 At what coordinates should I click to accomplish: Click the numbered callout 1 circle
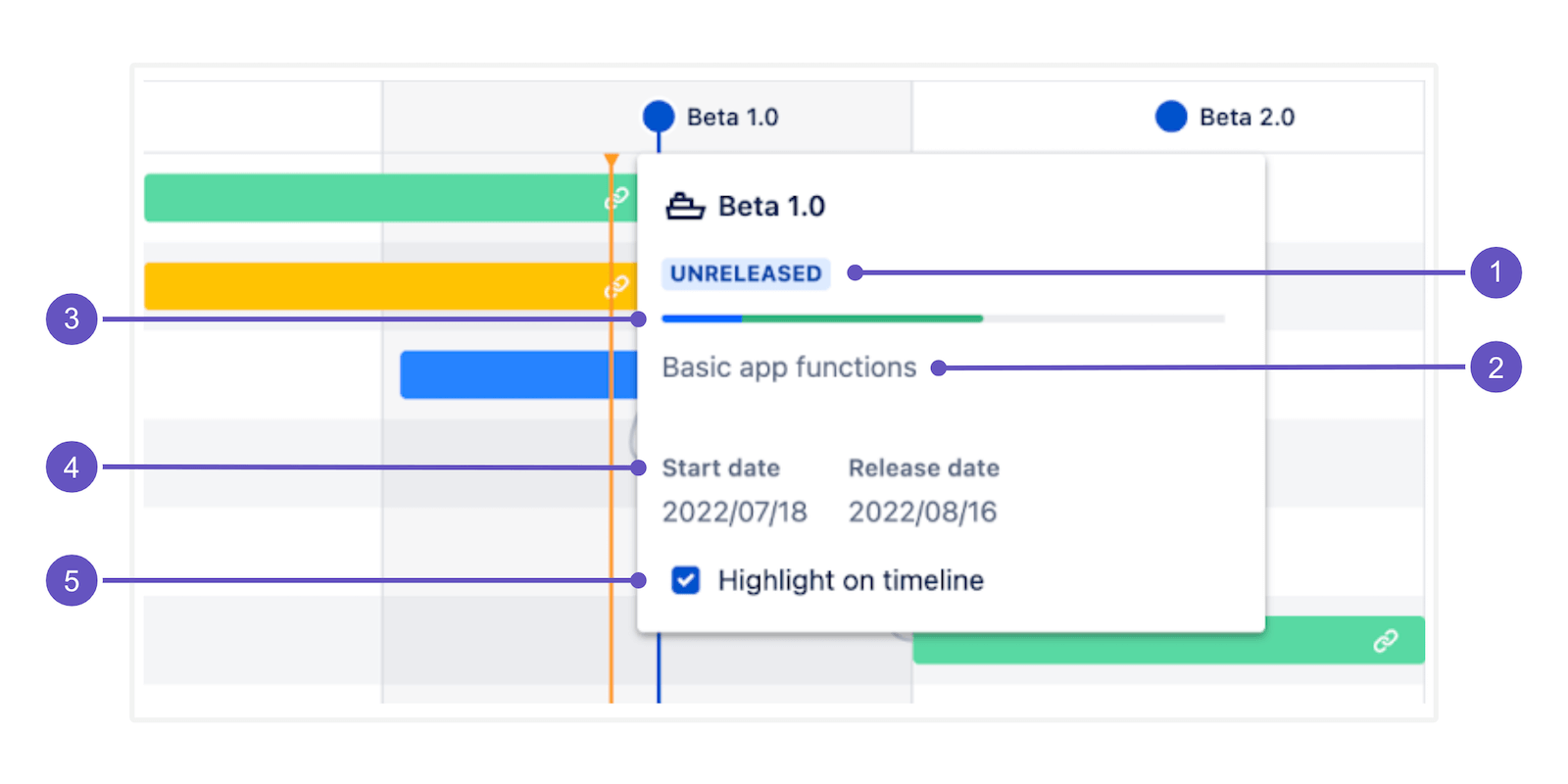coord(1495,272)
